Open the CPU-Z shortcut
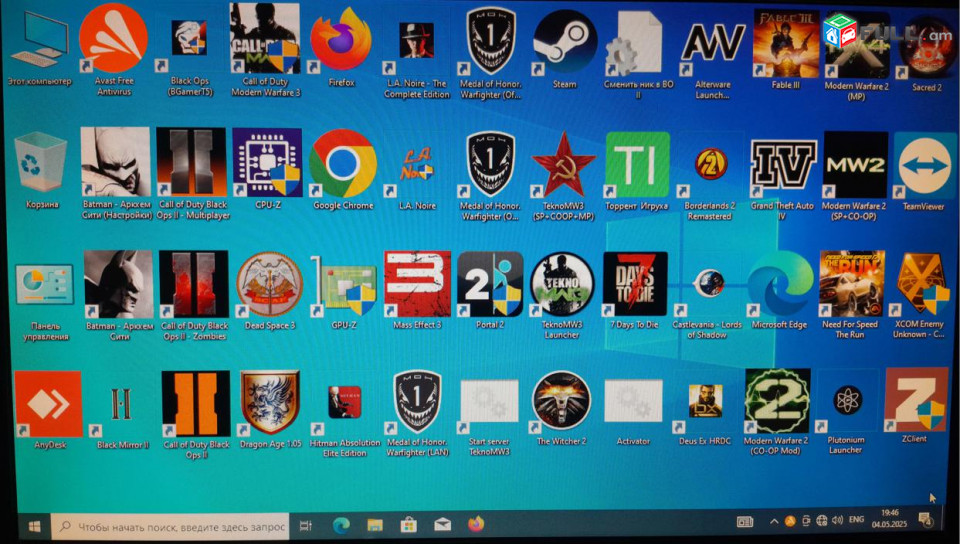The width and height of the screenshot is (960, 544). (x=268, y=163)
